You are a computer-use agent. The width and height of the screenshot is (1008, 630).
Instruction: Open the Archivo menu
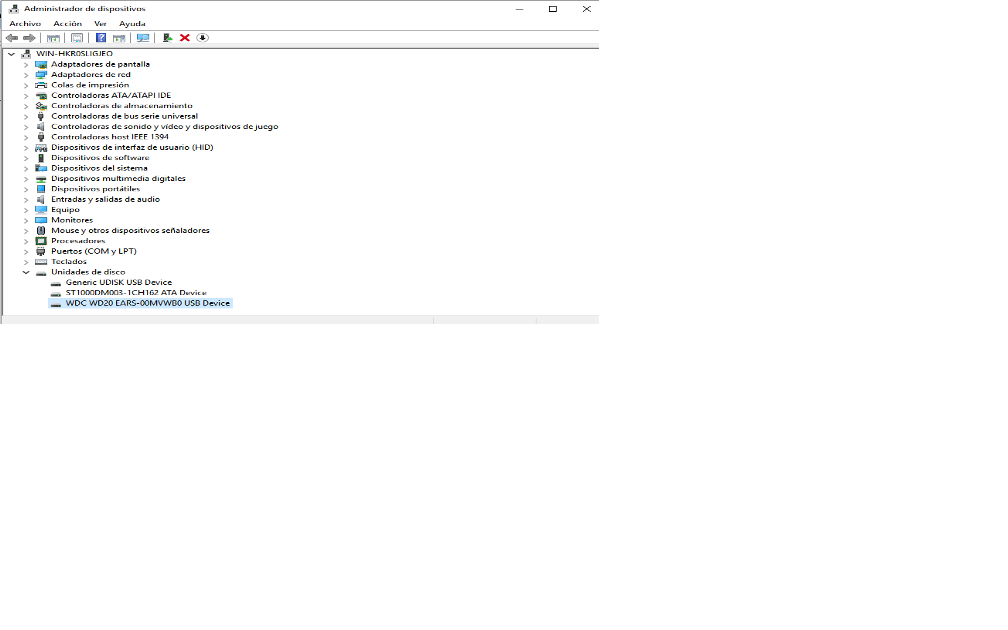point(25,24)
